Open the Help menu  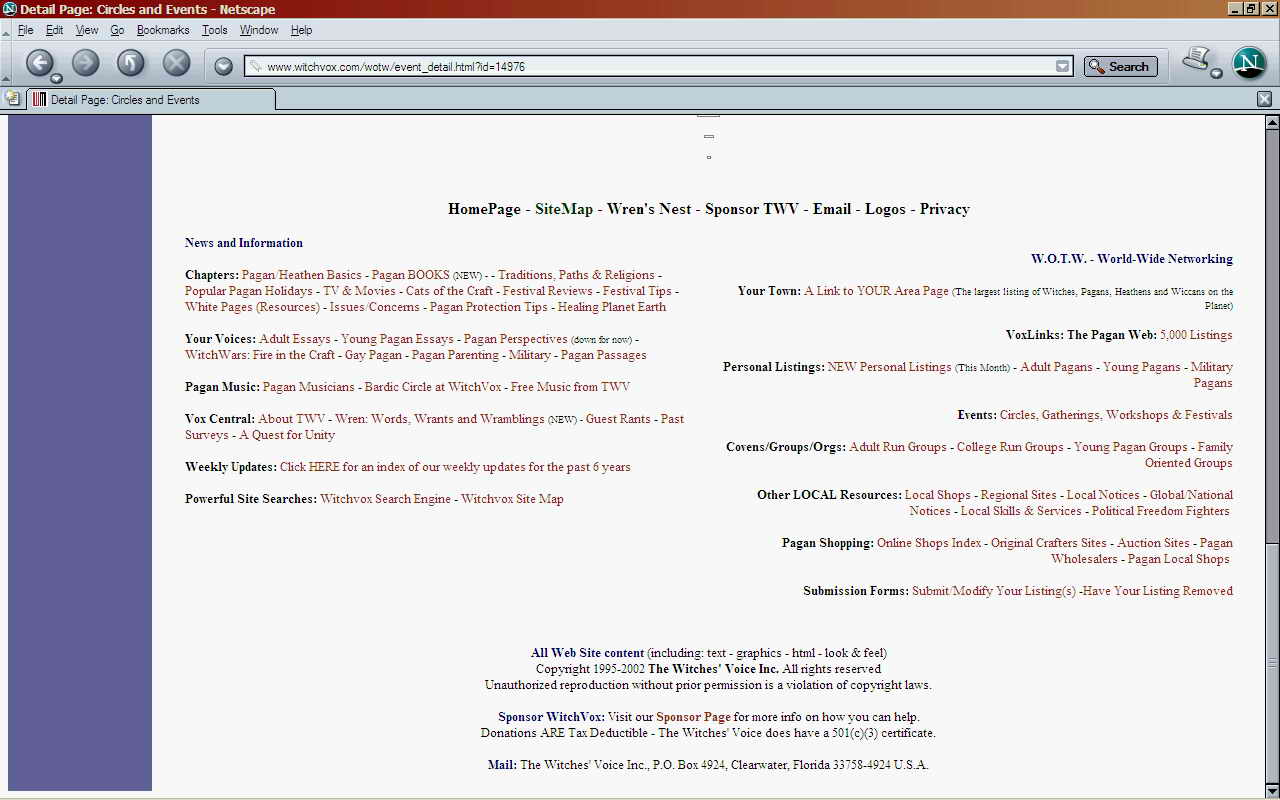pyautogui.click(x=301, y=30)
